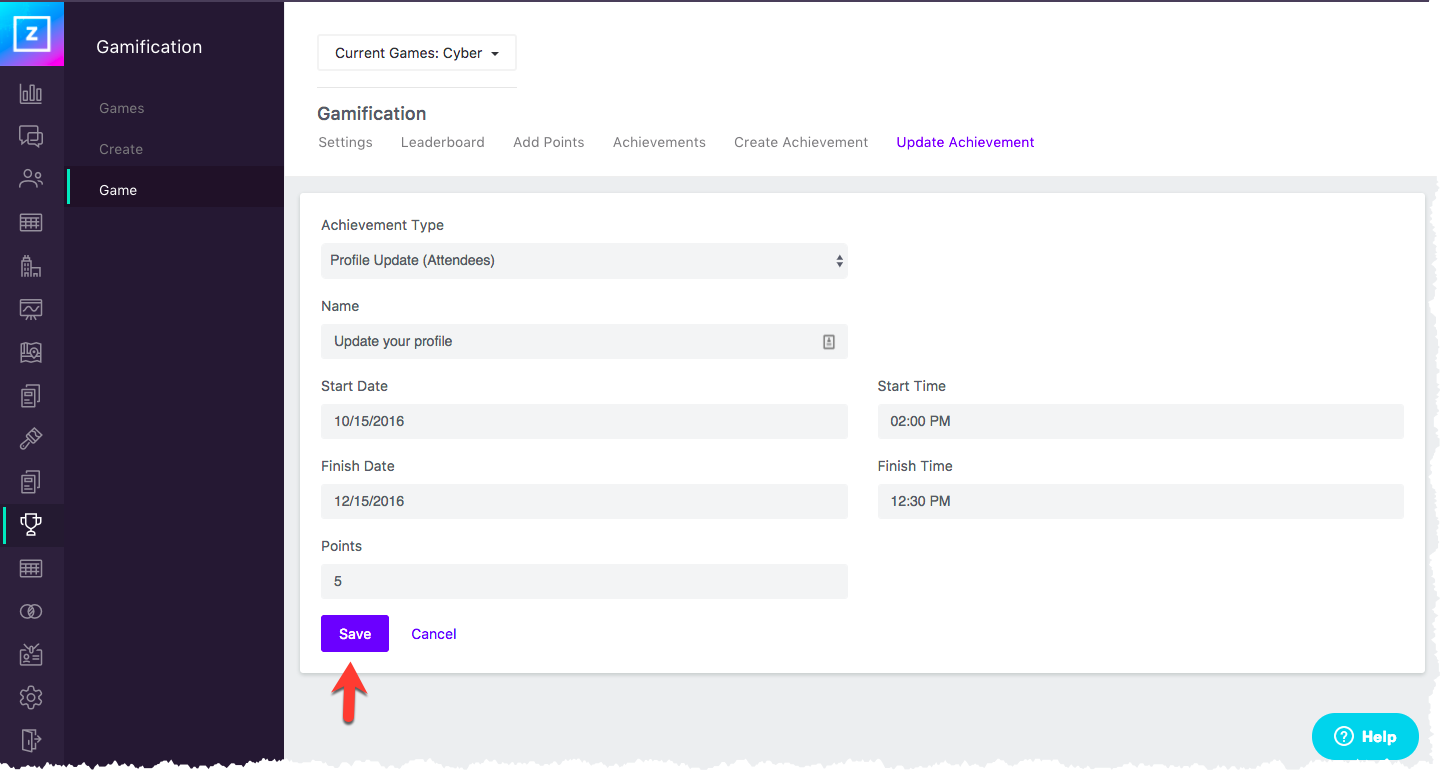This screenshot has width=1440, height=770.
Task: Open Create in the Gamification menu
Action: pos(121,149)
